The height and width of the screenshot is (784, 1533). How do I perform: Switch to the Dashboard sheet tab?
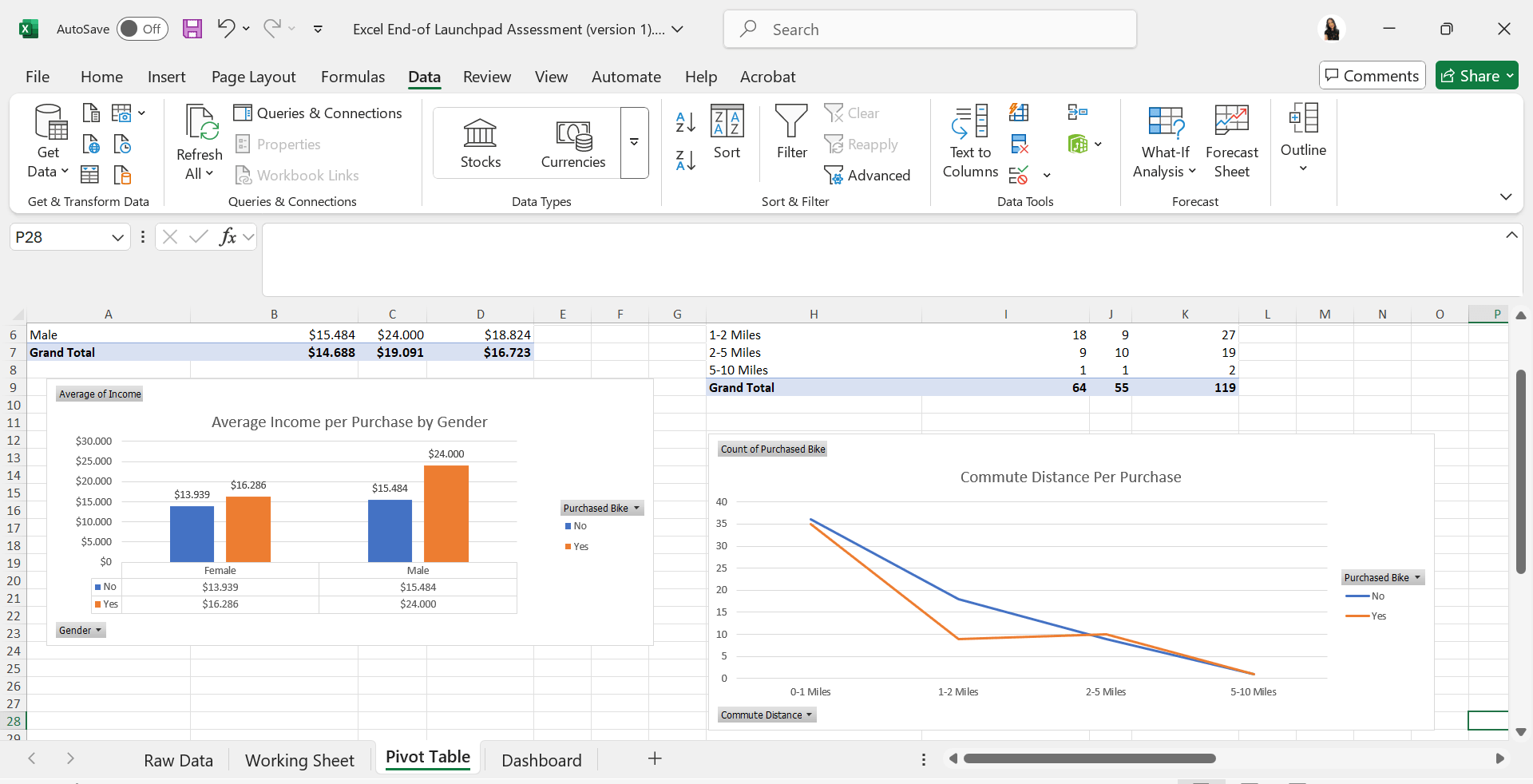coord(541,760)
